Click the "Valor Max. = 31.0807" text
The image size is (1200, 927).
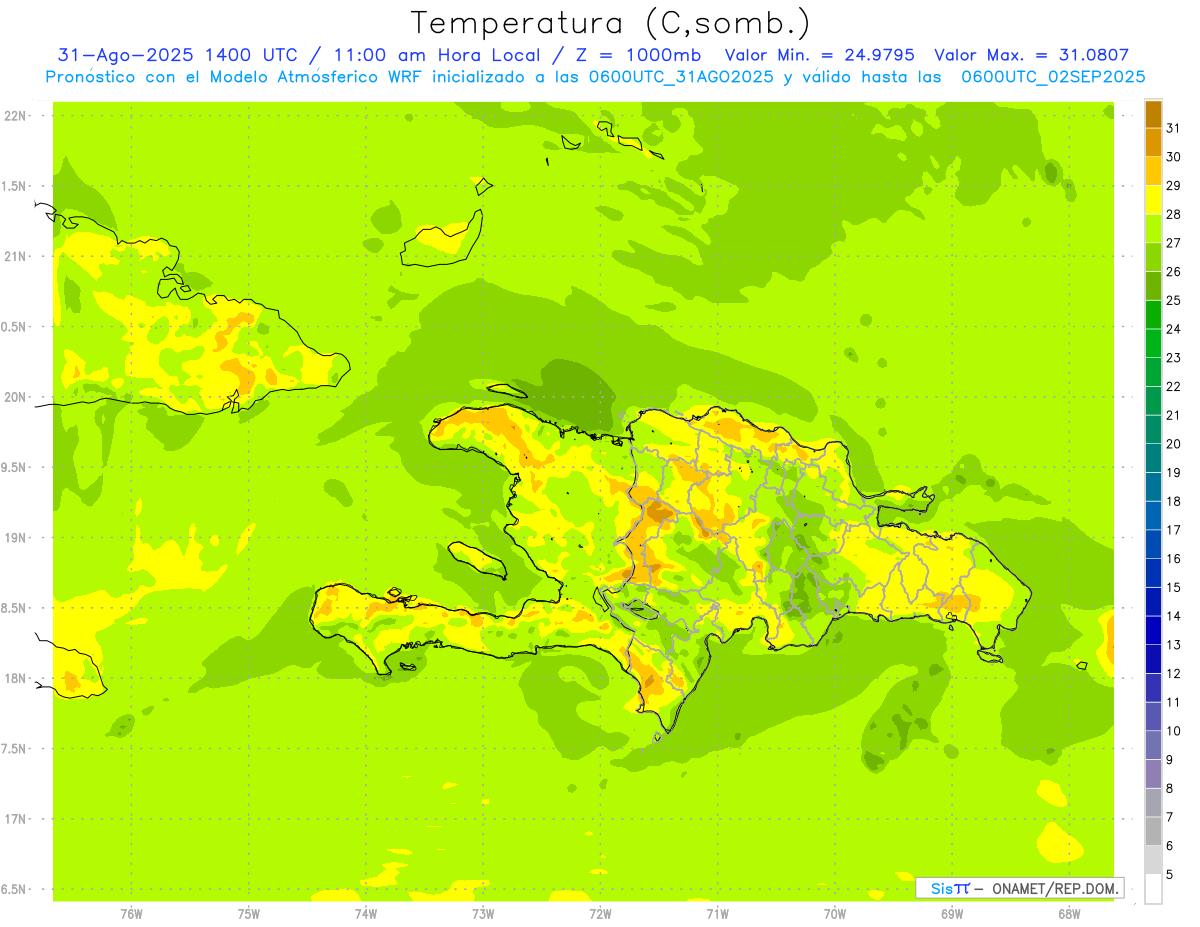point(1030,55)
